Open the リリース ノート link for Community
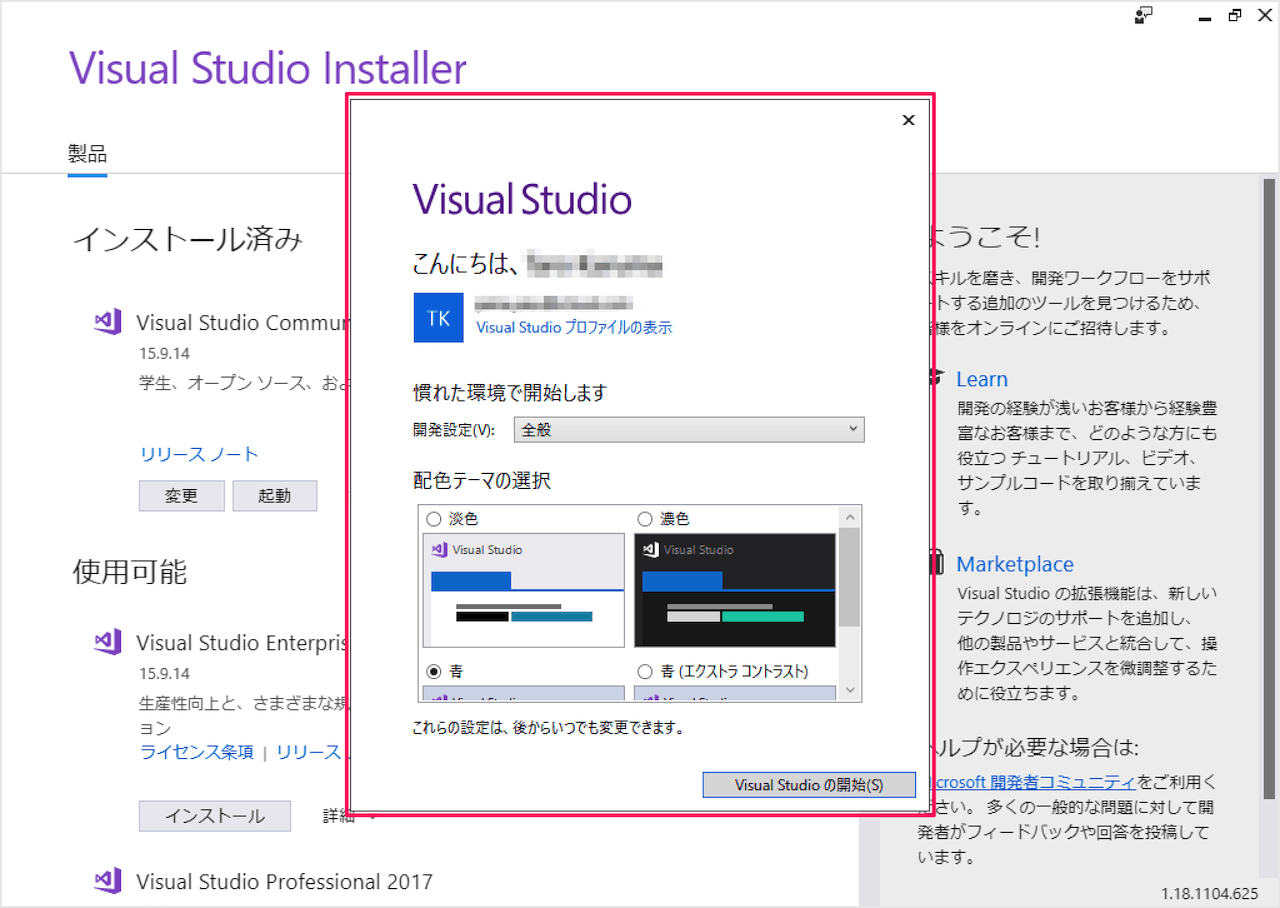The image size is (1280, 908). (x=199, y=454)
